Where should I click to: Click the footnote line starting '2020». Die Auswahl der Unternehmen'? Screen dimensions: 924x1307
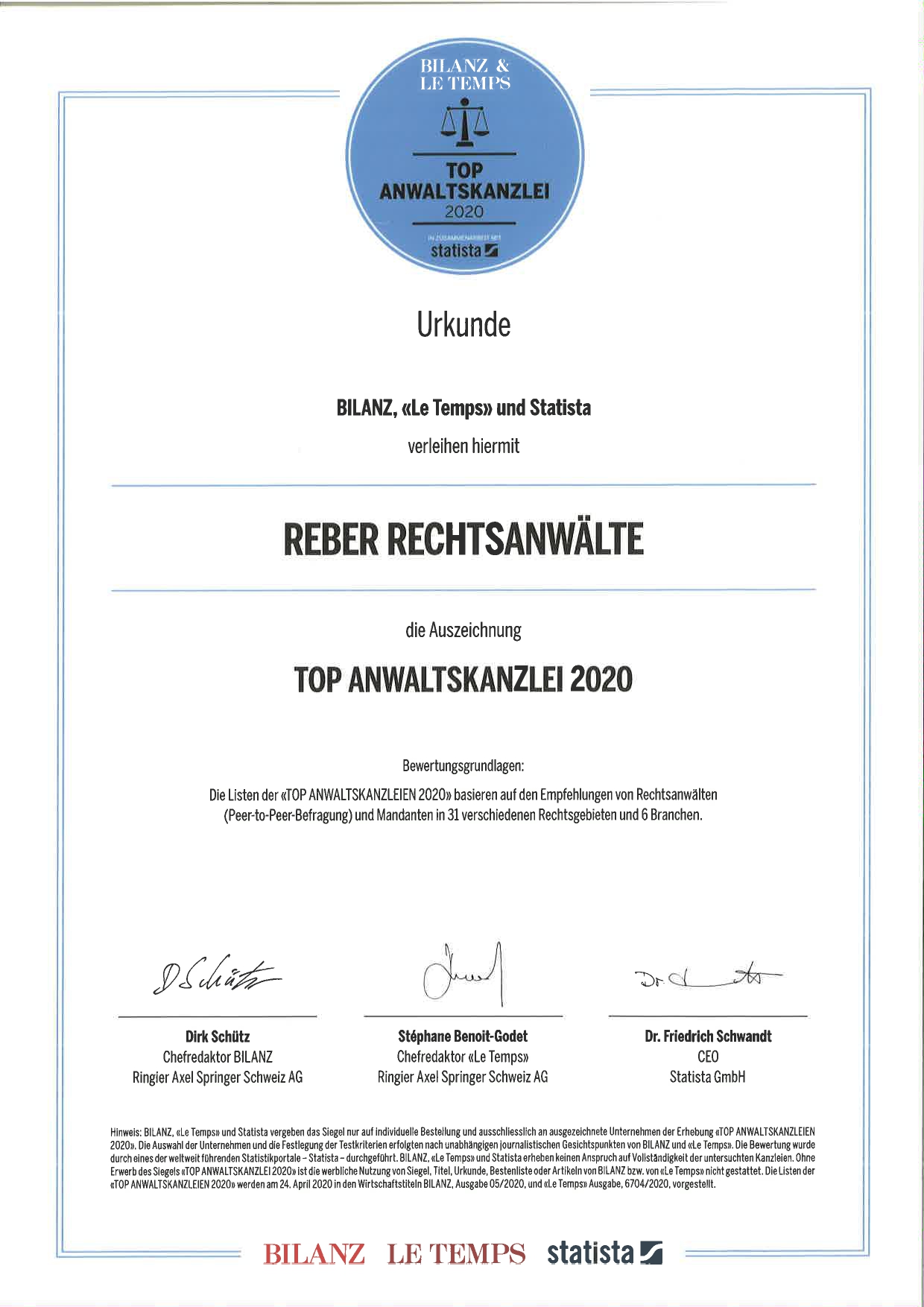point(463,1145)
